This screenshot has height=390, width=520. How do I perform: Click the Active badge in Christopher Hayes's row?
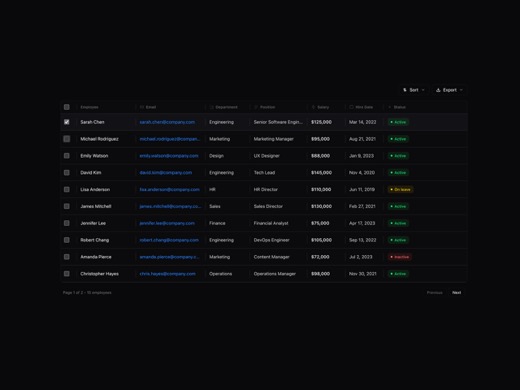[398, 274]
